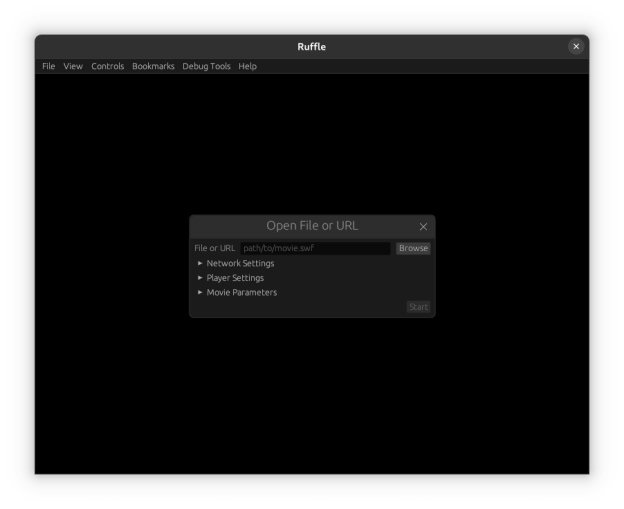Close the Open File or URL dialog
624x509 pixels.
(x=423, y=227)
